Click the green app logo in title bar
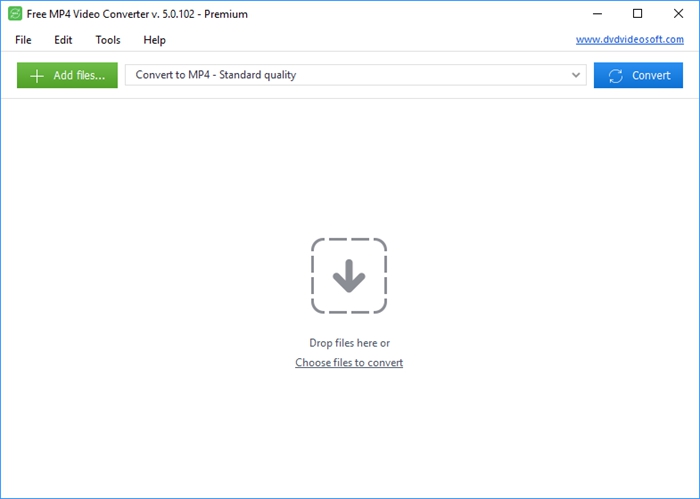700x499 pixels. click(15, 14)
